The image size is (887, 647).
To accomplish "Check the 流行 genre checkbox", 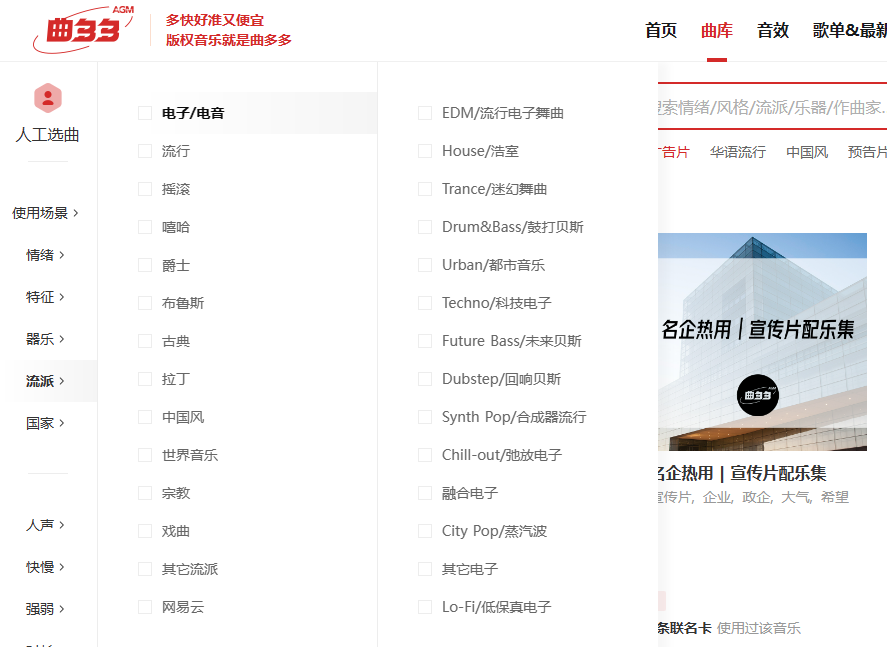I will pos(145,151).
